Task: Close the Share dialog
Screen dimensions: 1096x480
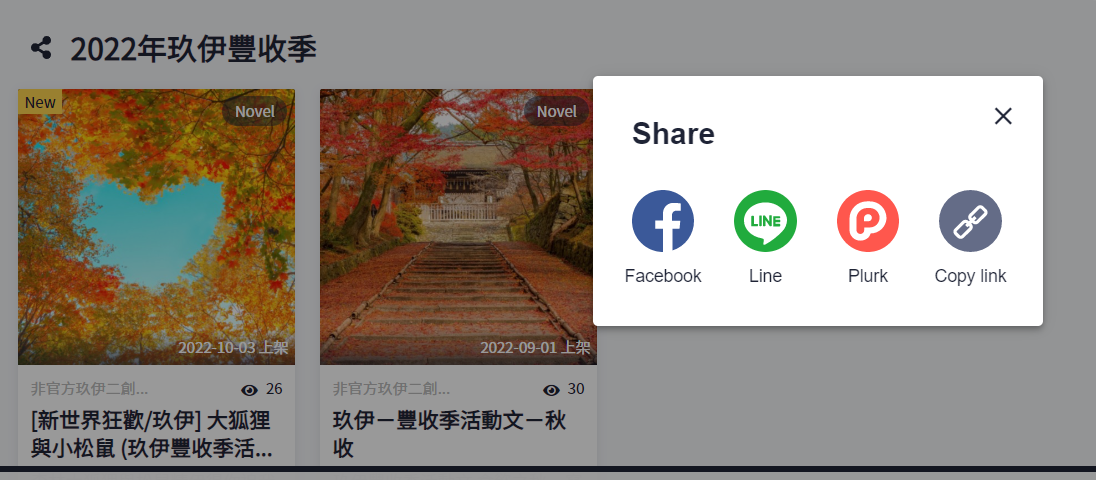Action: tap(1003, 116)
